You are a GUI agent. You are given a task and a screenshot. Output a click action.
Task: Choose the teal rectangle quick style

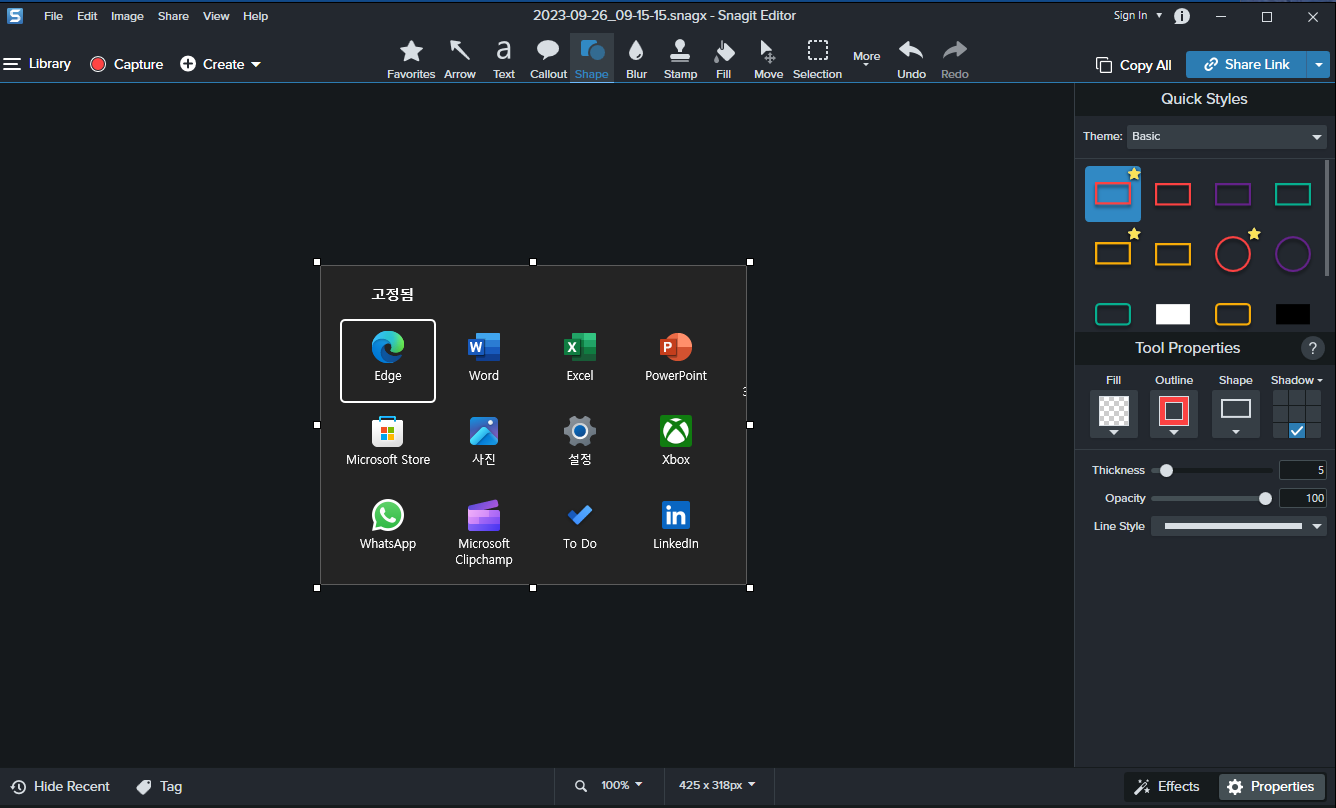click(x=1293, y=194)
